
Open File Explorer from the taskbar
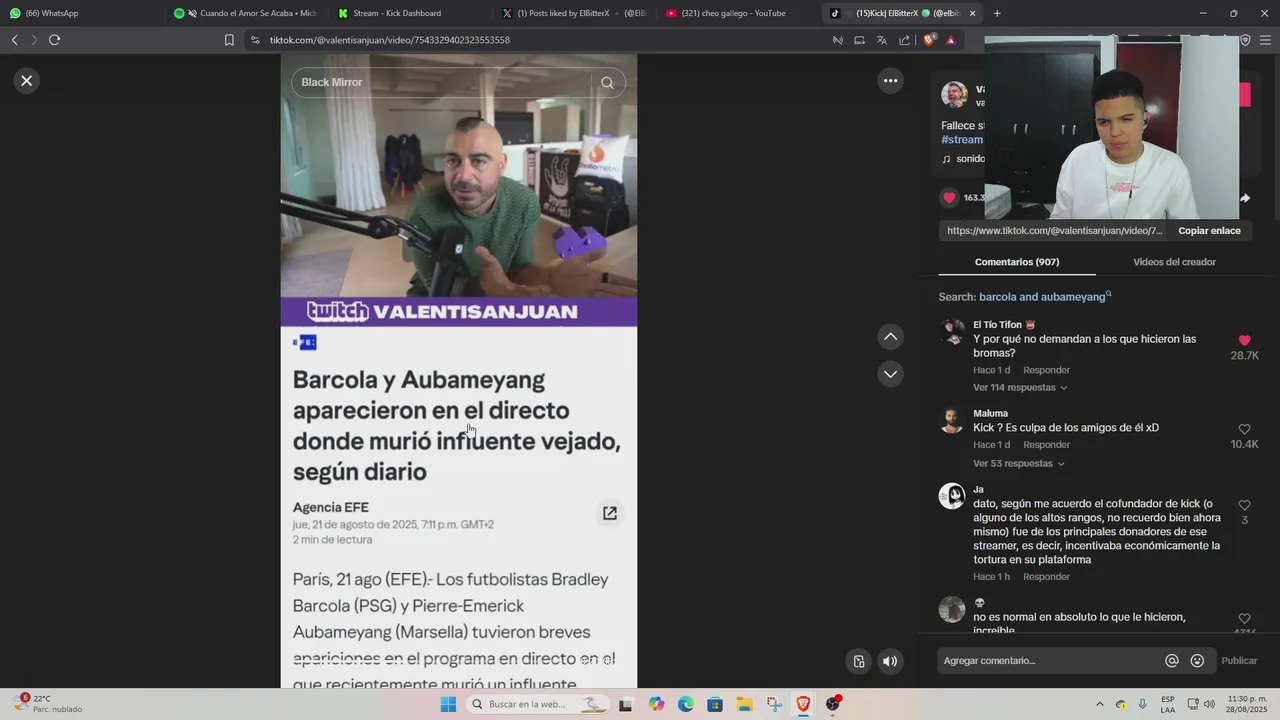click(x=744, y=704)
